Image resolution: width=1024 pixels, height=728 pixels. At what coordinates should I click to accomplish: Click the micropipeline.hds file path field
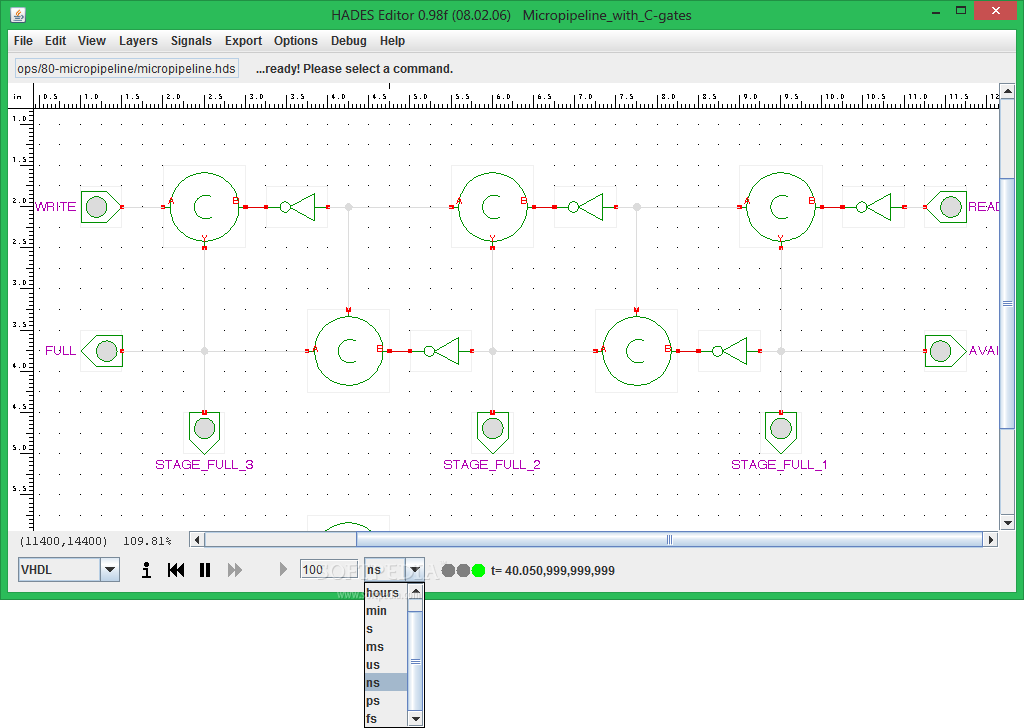(127, 69)
